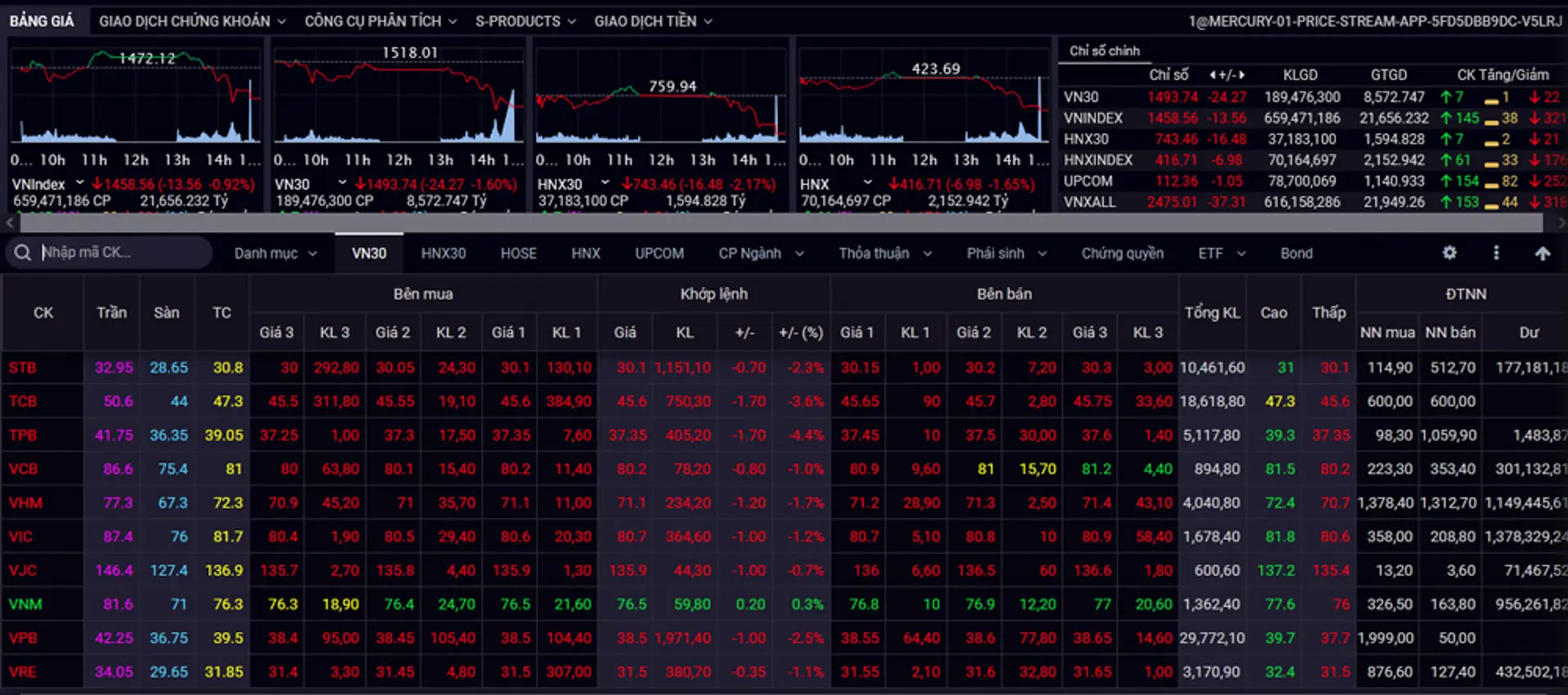Screen dimensions: 1568x695
Task: Open the Chứng quyền tab
Action: (1122, 254)
